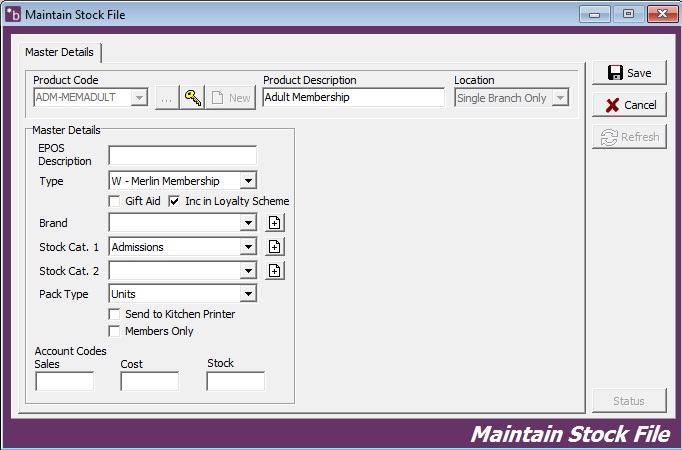
Task: Click the Sales account code field
Action: [x=64, y=381]
